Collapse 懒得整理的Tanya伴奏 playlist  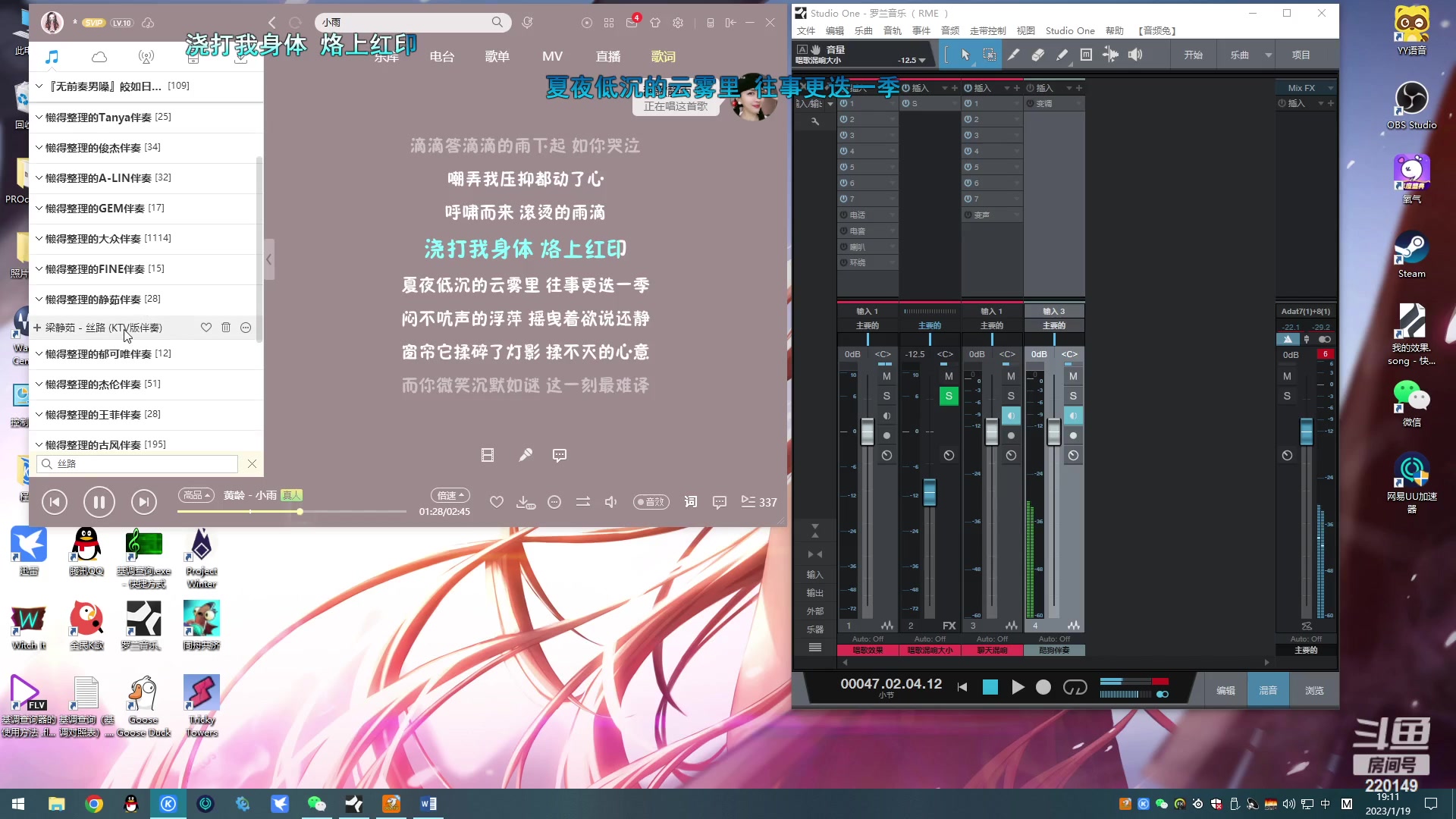[39, 118]
